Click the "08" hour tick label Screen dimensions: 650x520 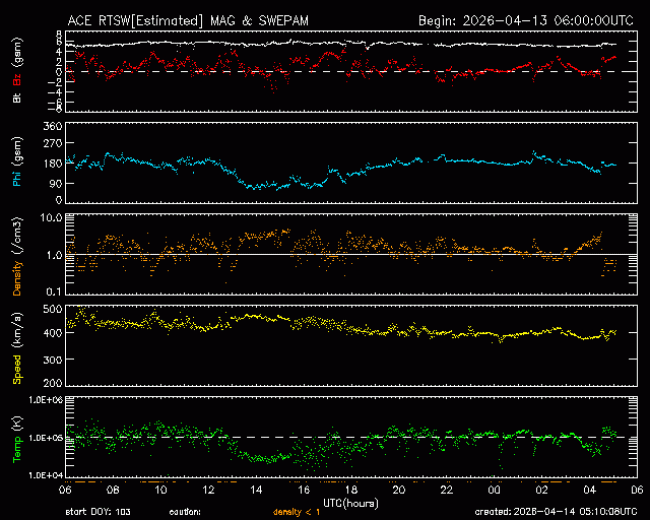(113, 490)
